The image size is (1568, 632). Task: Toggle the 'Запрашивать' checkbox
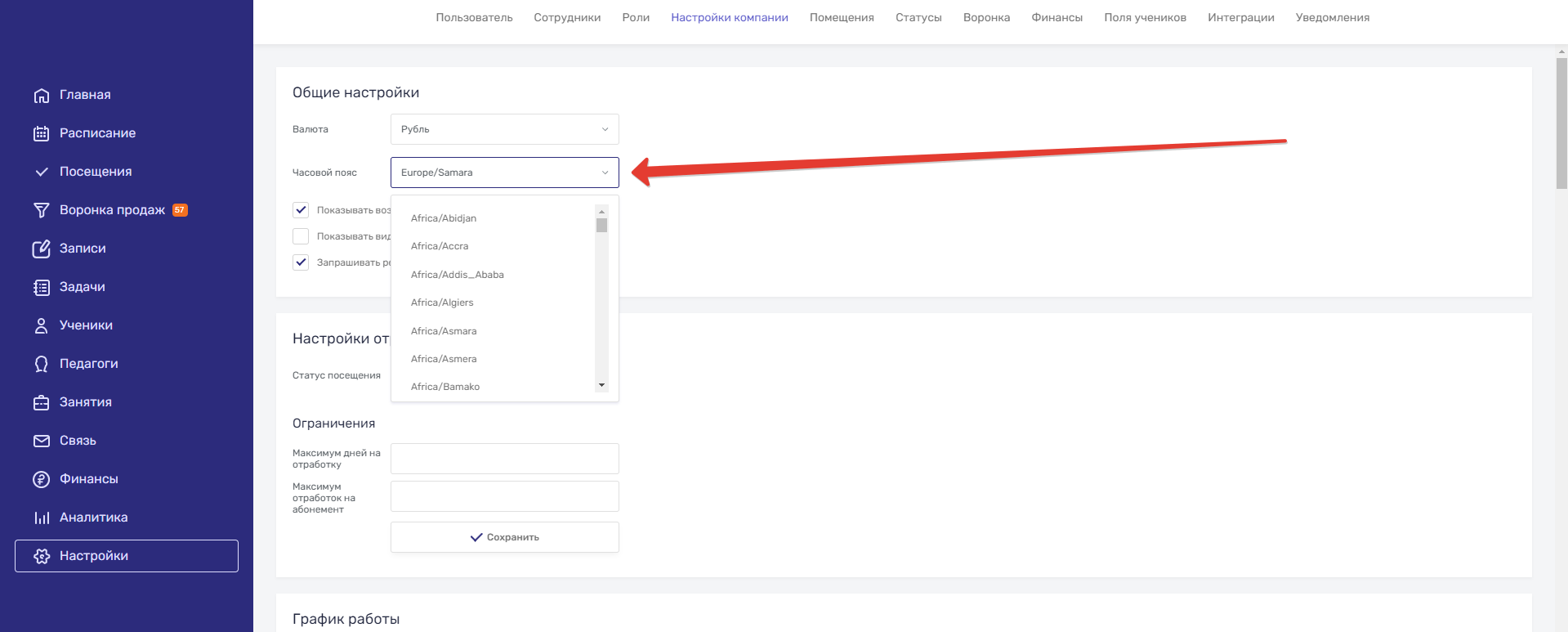(301, 262)
